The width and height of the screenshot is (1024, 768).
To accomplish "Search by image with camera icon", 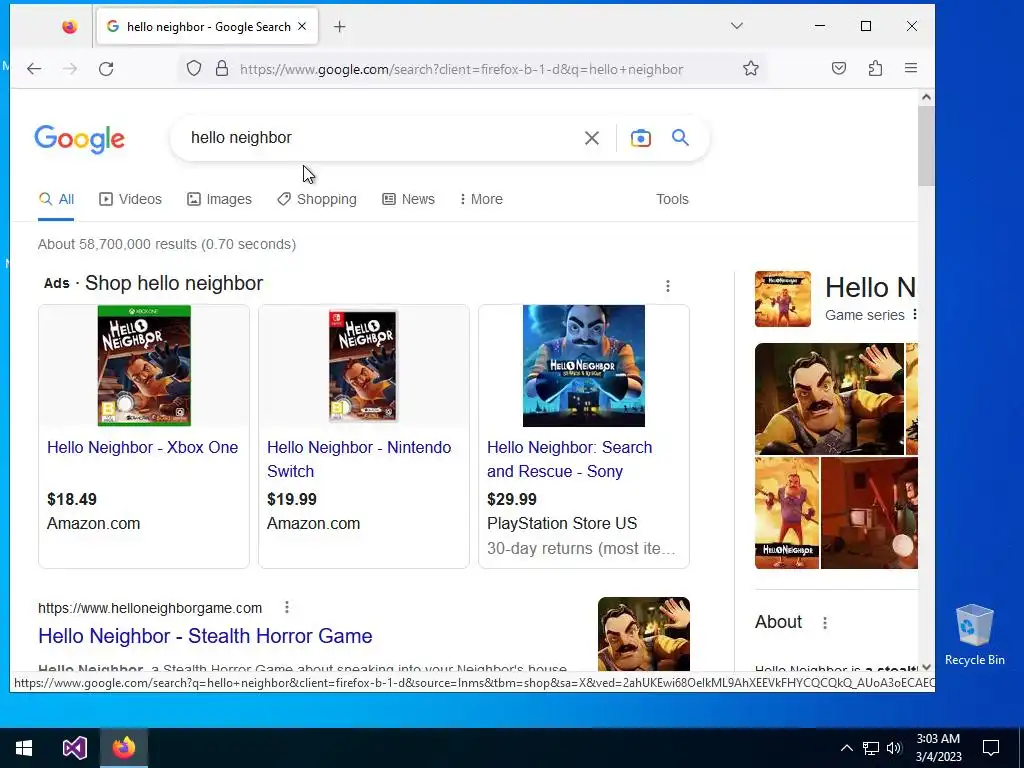I will (x=641, y=138).
